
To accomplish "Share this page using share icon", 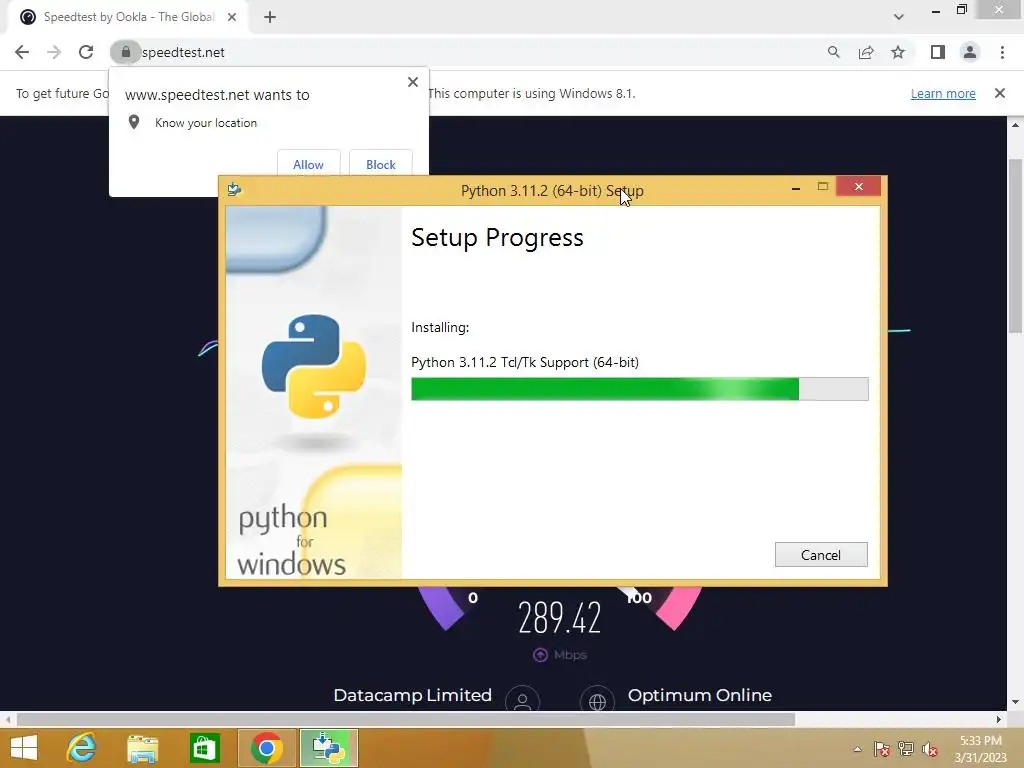I will tap(866, 52).
